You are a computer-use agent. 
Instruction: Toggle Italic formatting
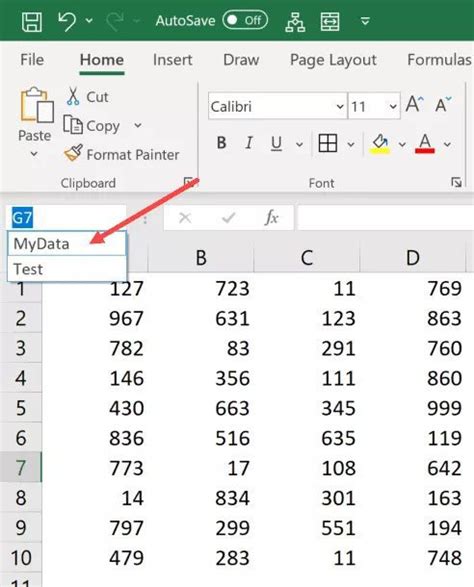point(249,143)
